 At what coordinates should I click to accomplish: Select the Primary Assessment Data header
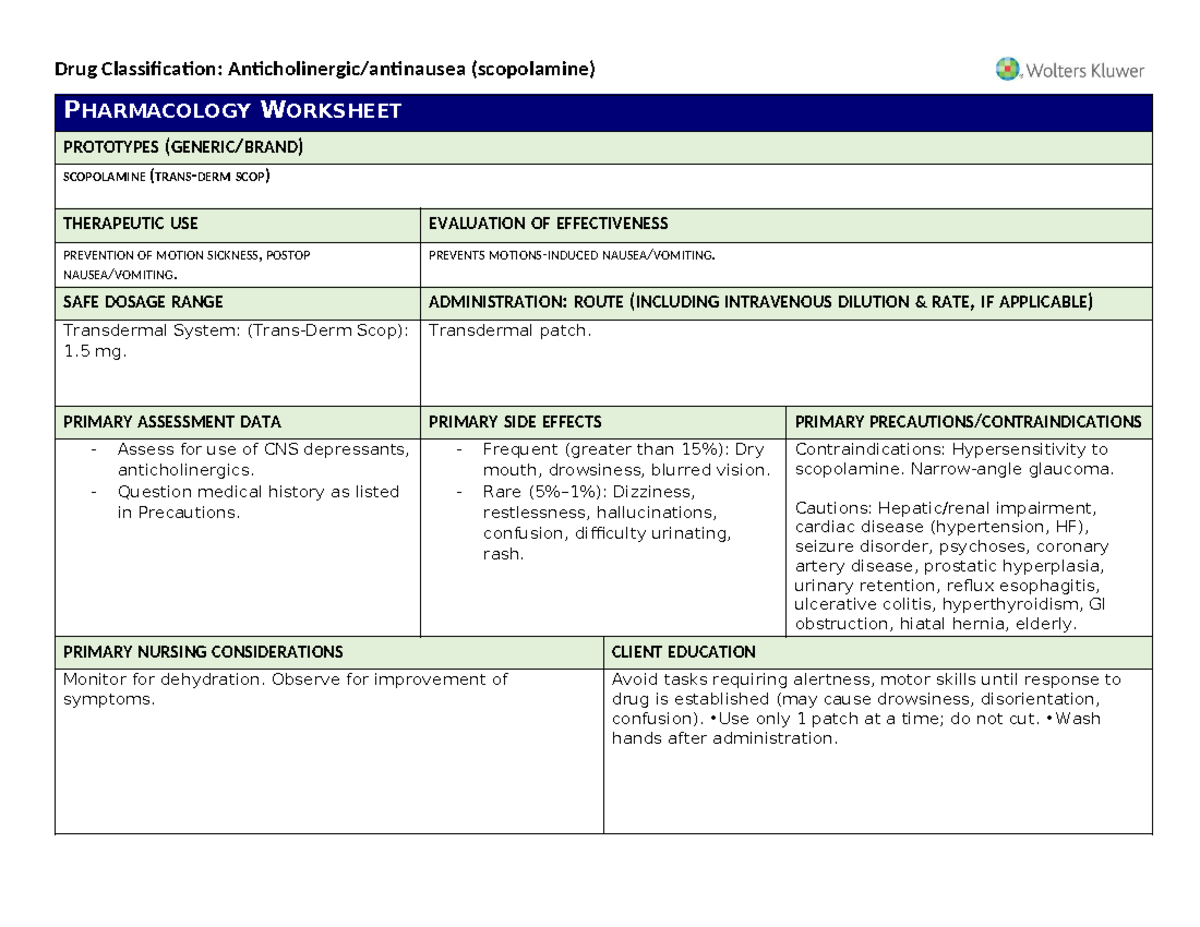tap(172, 421)
